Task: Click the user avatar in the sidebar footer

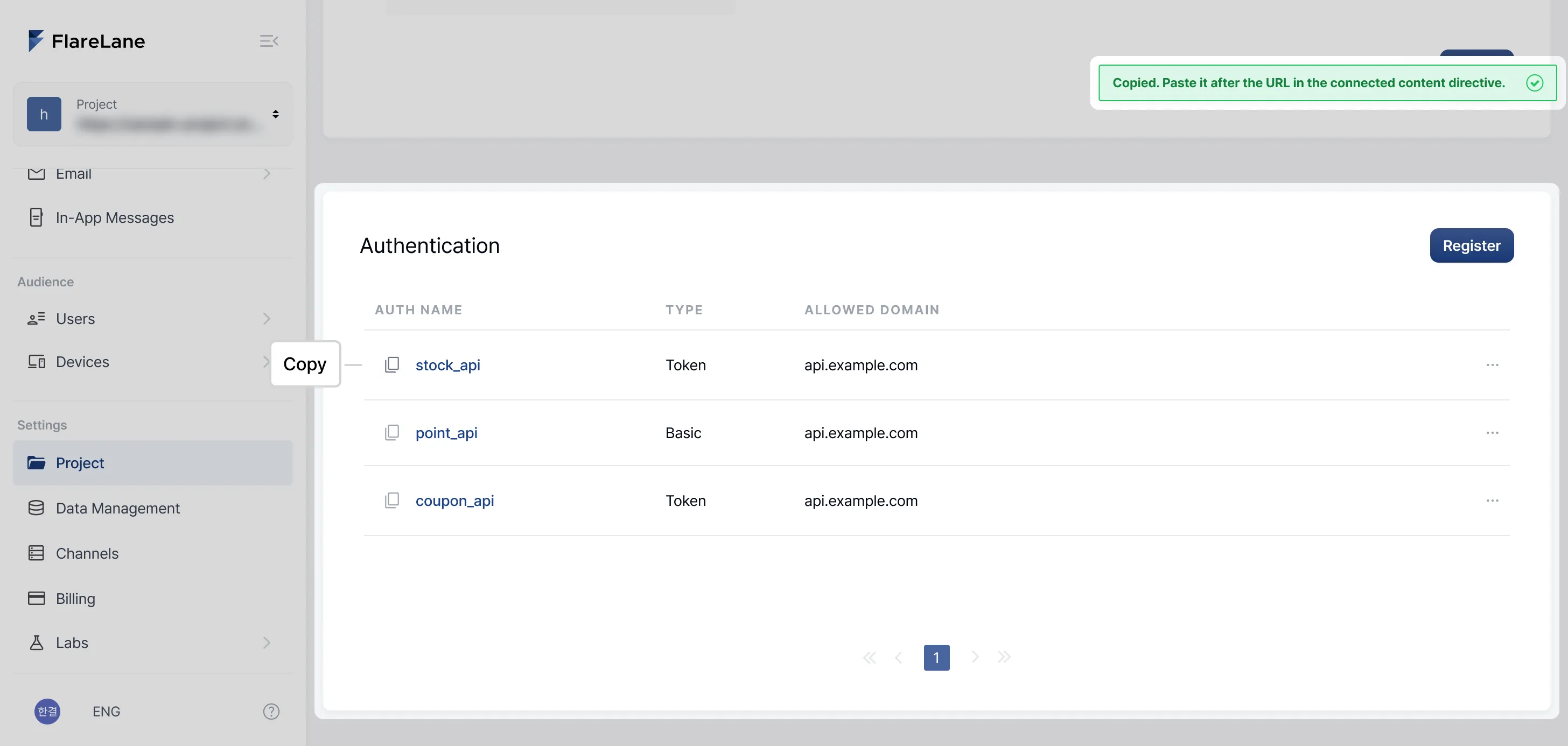Action: click(x=47, y=712)
